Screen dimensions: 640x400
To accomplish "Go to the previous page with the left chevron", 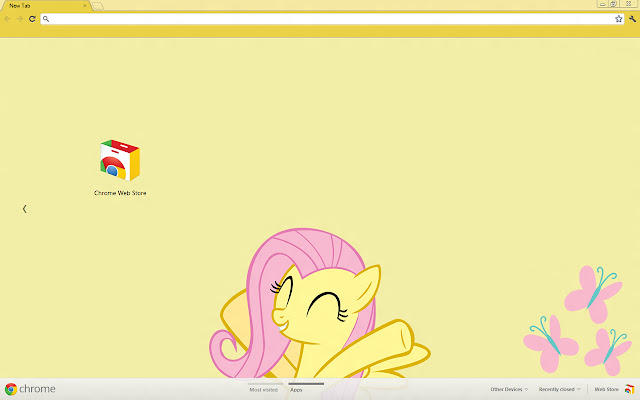I will point(24,209).
